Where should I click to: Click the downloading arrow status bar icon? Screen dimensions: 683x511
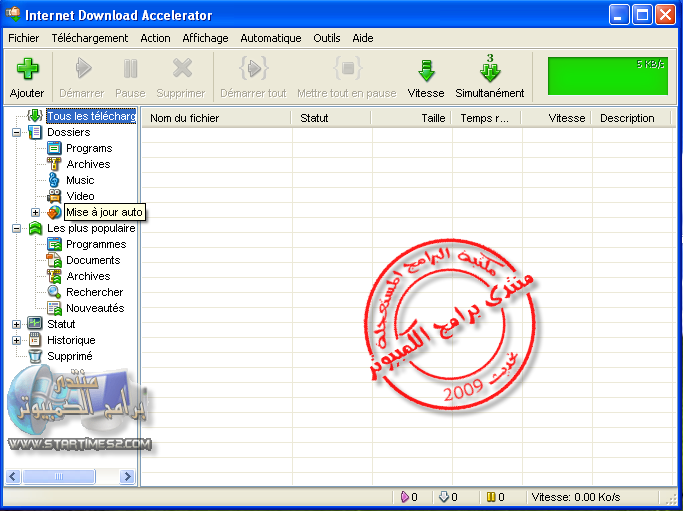click(444, 497)
